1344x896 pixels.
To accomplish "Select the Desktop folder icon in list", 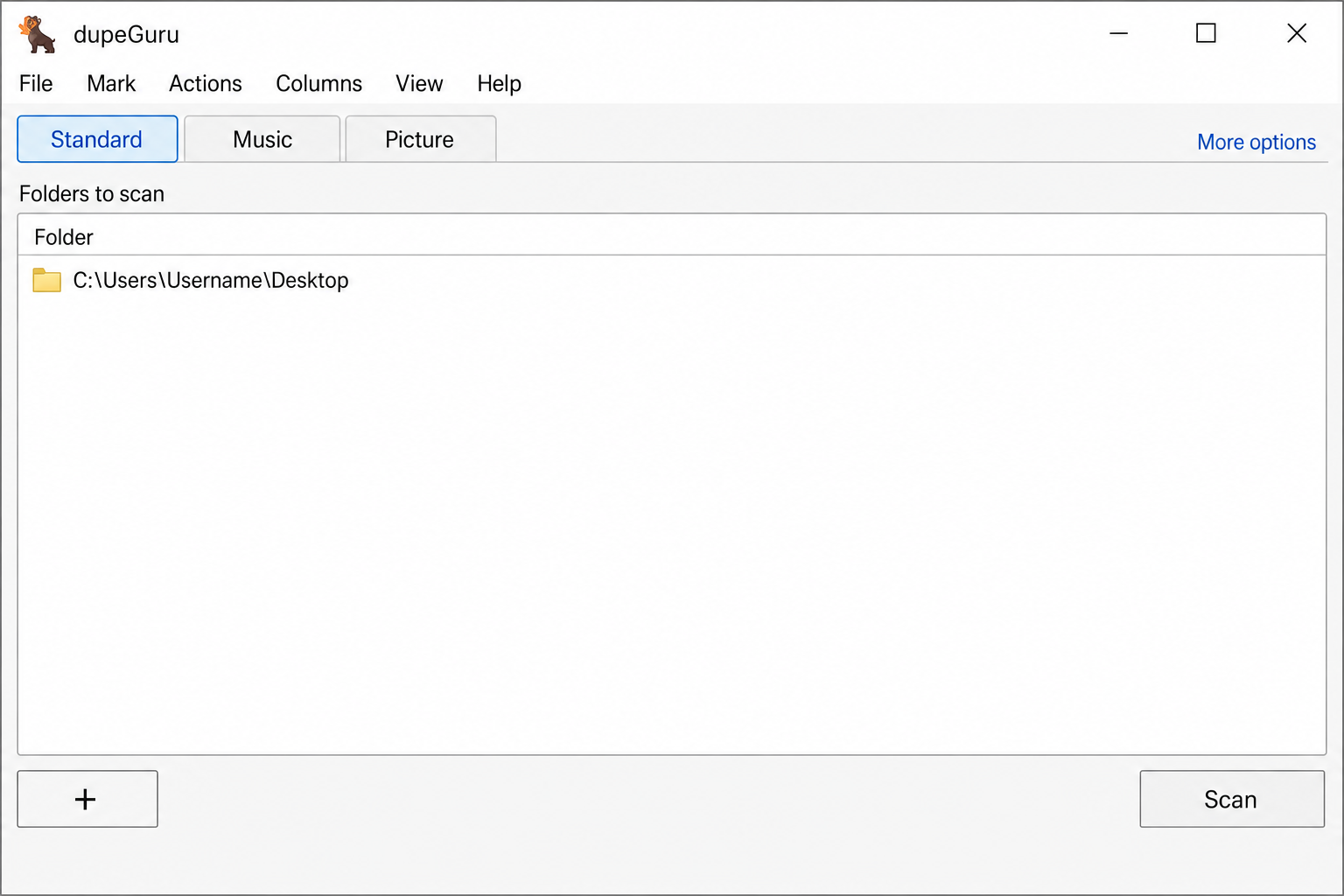I will [x=46, y=280].
